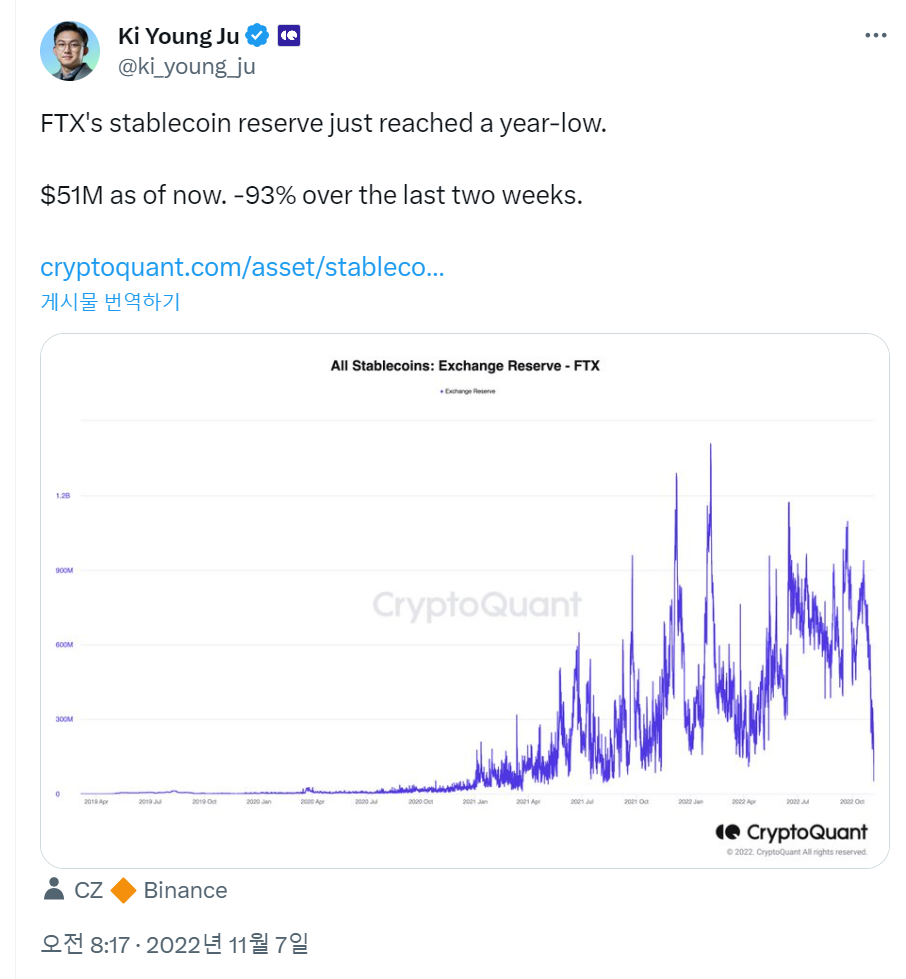906x979 pixels.
Task: Open the cryptoquant.com stablecoin link
Action: (242, 268)
